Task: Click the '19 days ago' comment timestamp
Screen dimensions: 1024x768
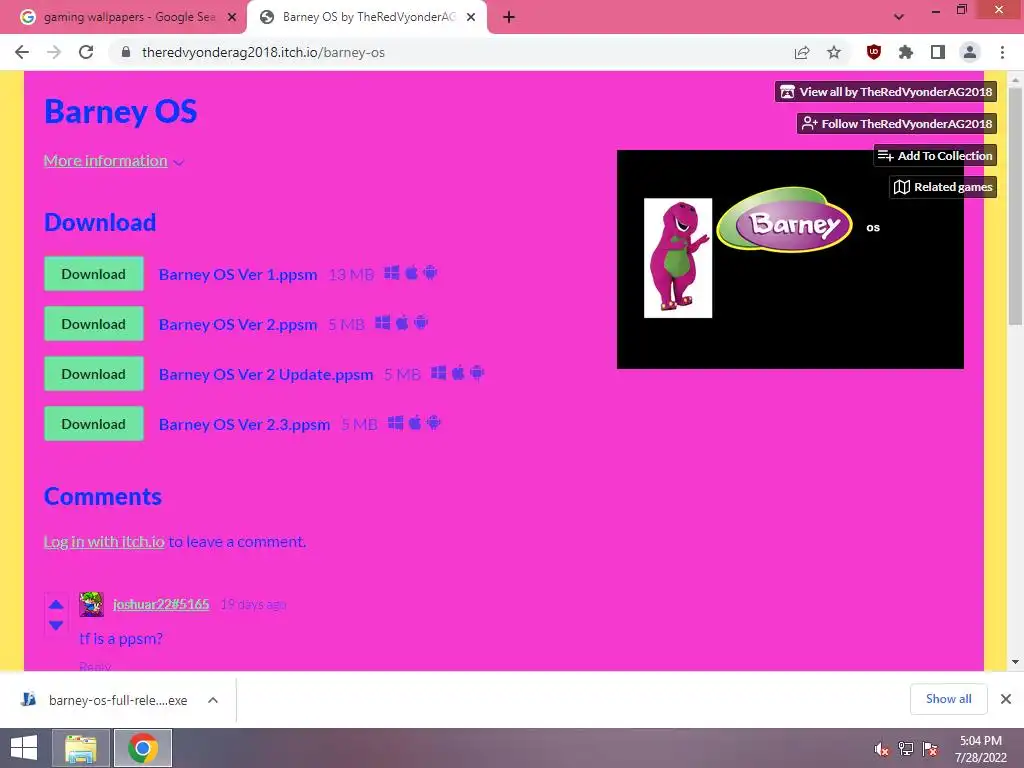Action: click(253, 604)
